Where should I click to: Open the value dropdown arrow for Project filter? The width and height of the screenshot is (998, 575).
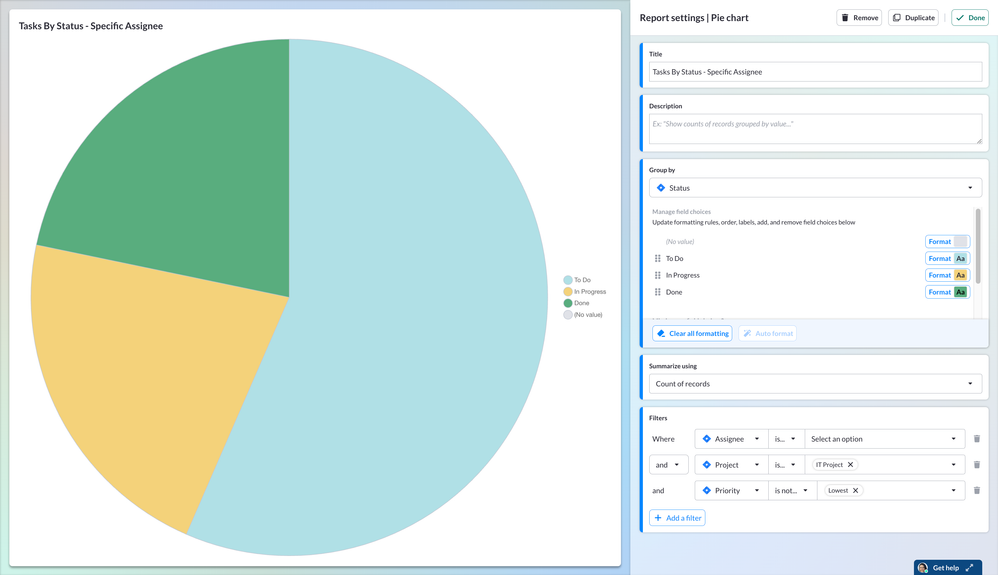click(953, 465)
